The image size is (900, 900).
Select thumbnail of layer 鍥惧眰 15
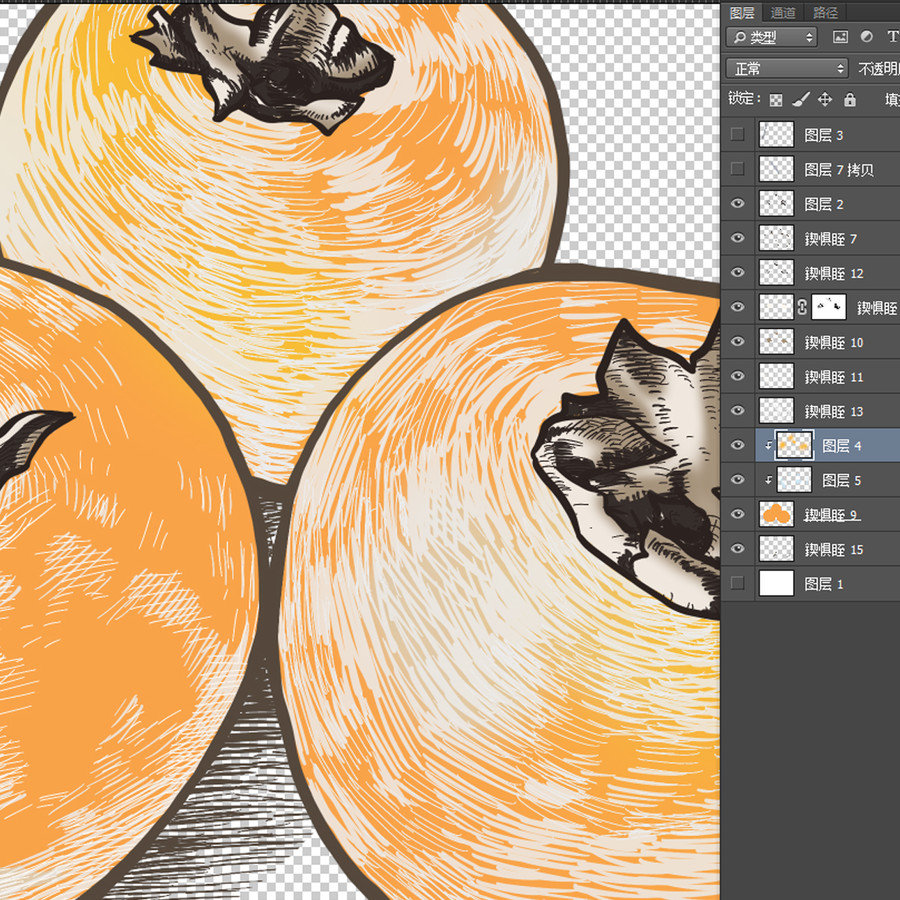pyautogui.click(x=777, y=549)
